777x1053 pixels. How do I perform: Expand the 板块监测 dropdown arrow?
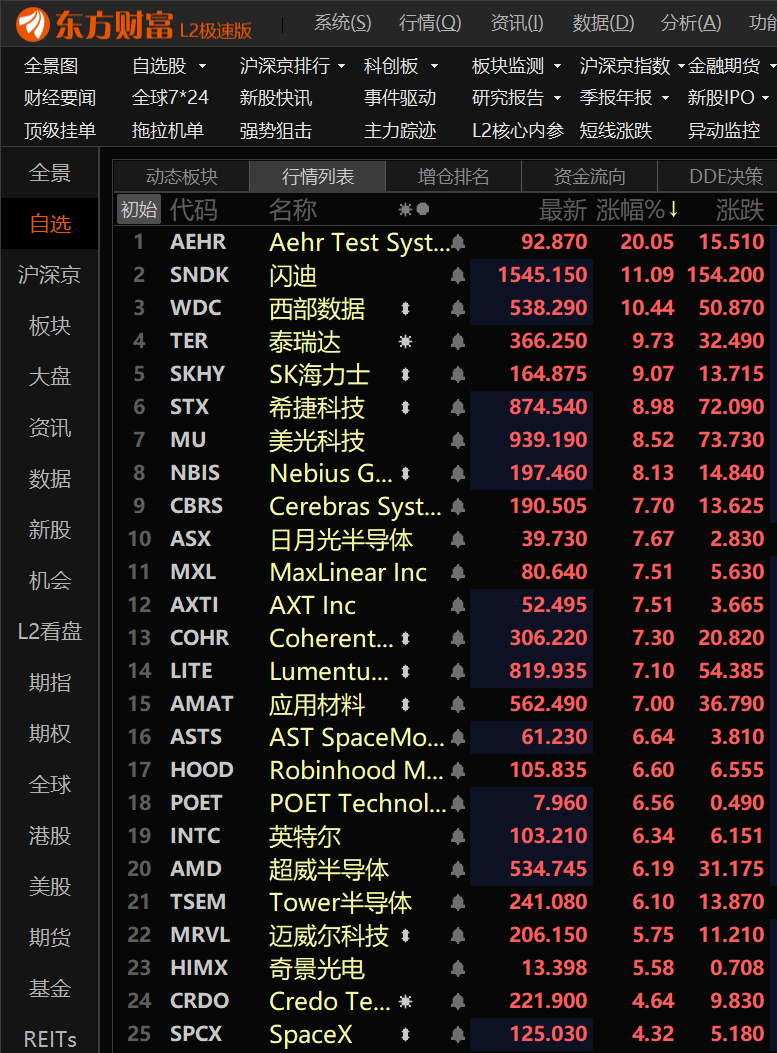click(x=557, y=66)
